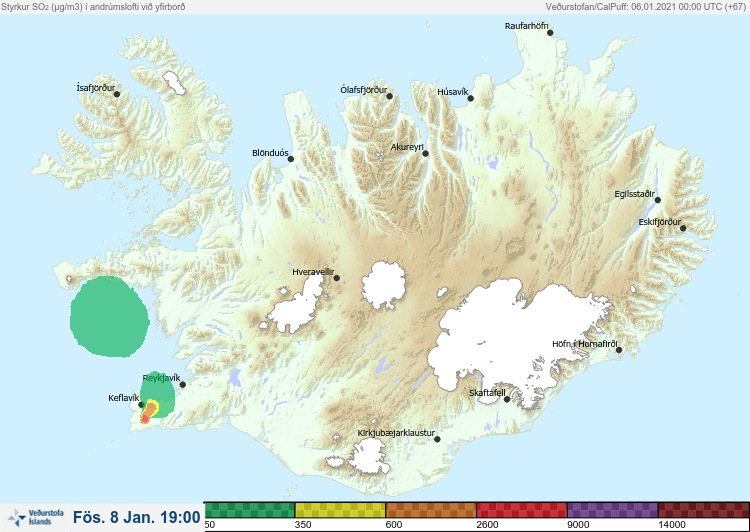Screen dimensions: 750x532
Task: Select the Hveravellir marker dot
Action: point(336,278)
